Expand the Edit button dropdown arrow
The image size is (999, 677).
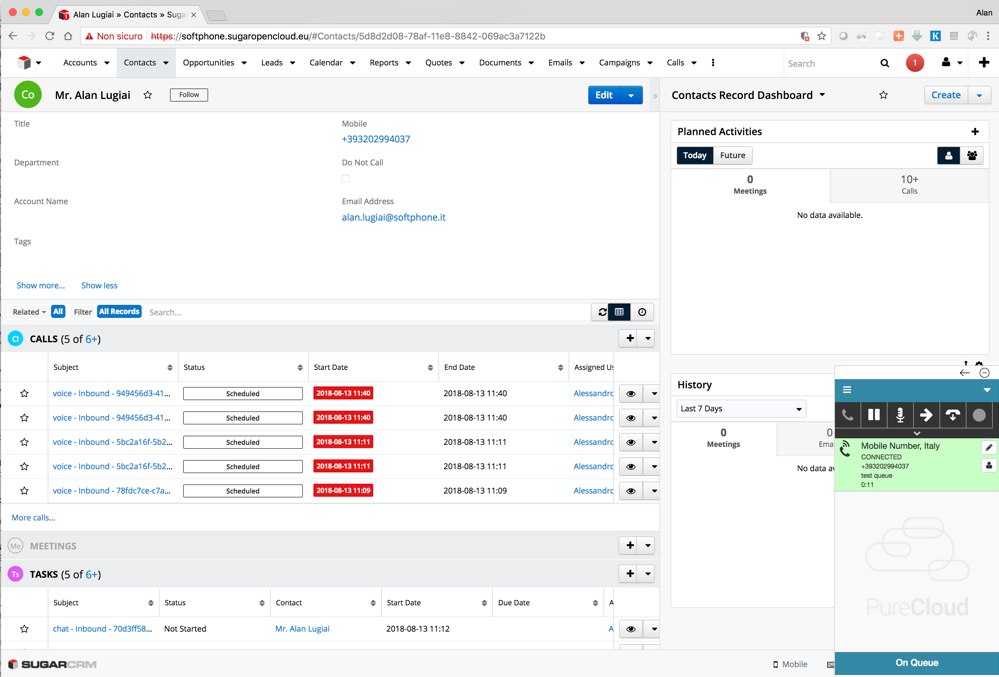(631, 95)
